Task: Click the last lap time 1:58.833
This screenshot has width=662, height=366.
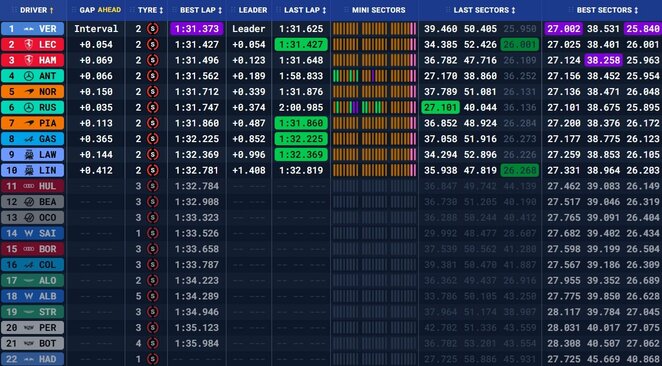Action: [x=301, y=76]
